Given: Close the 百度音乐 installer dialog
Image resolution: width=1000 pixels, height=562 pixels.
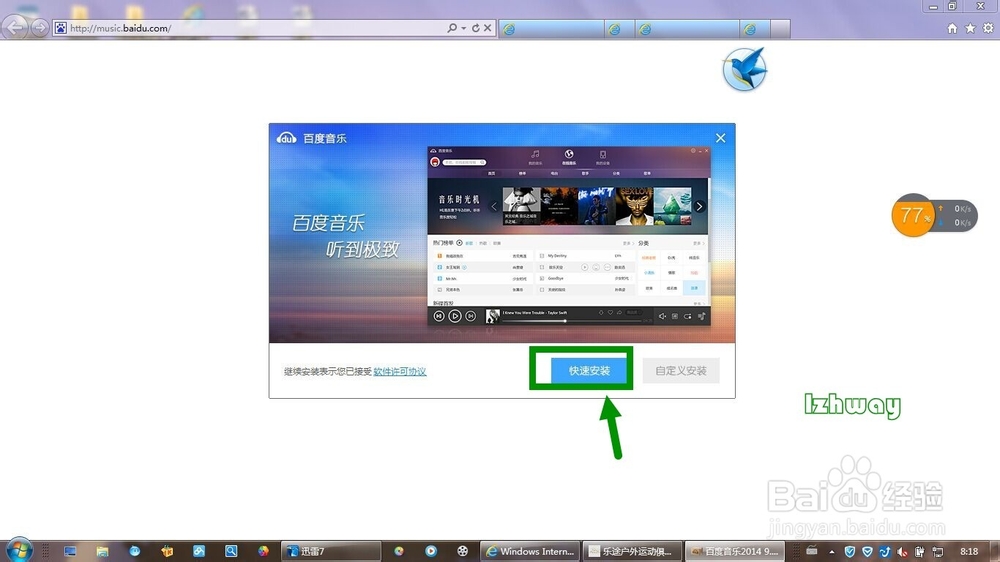Looking at the screenshot, I should point(721,138).
